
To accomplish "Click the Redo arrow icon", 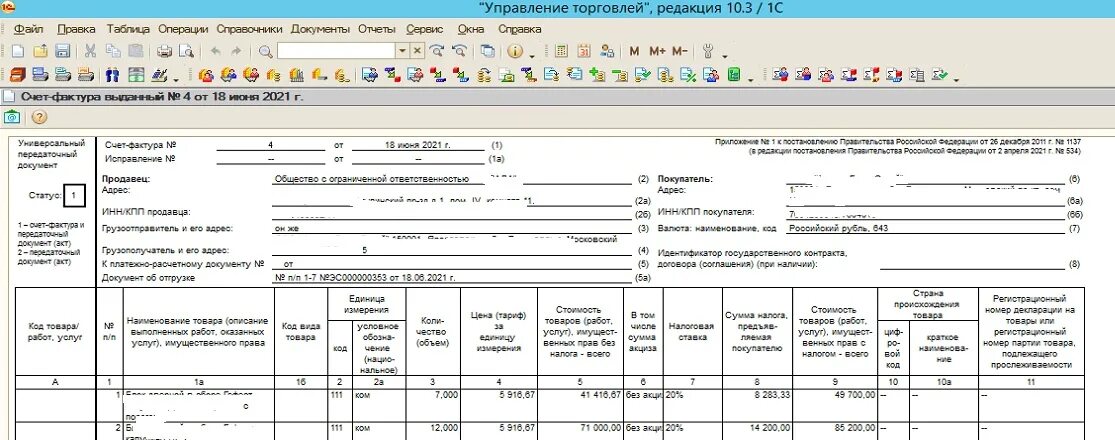I will click(236, 51).
